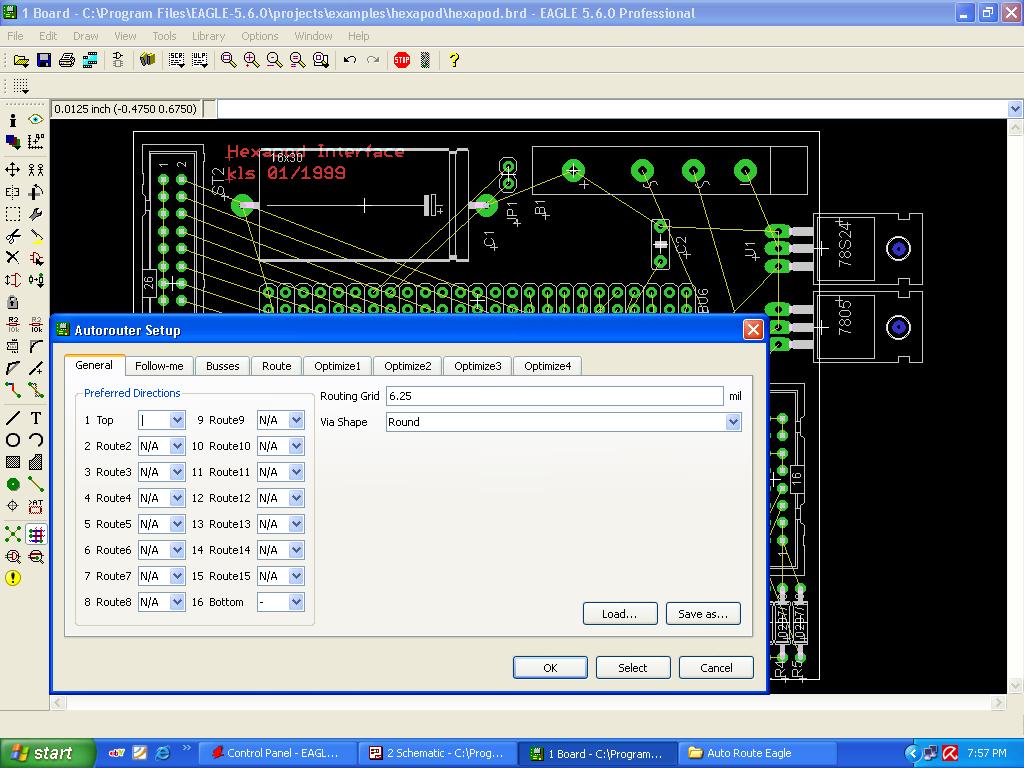Switch to the Follow-me tab

(159, 366)
